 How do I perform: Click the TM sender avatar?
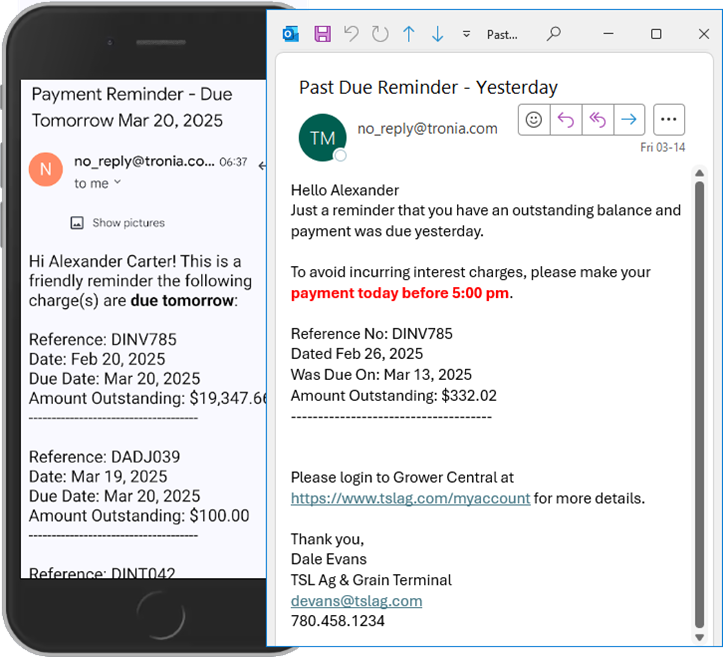tap(322, 137)
